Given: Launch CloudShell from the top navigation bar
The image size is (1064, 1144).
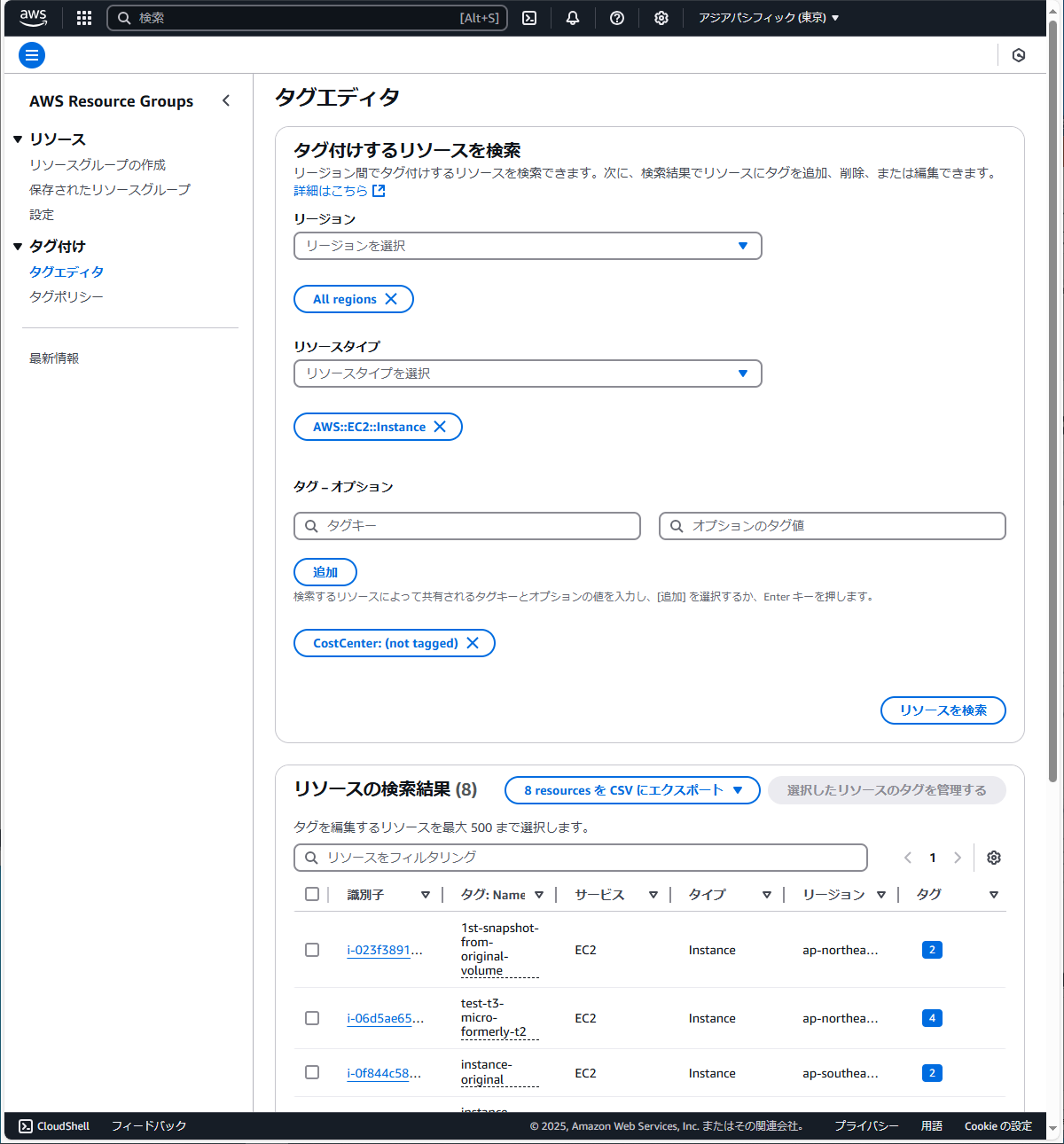Looking at the screenshot, I should point(529,18).
